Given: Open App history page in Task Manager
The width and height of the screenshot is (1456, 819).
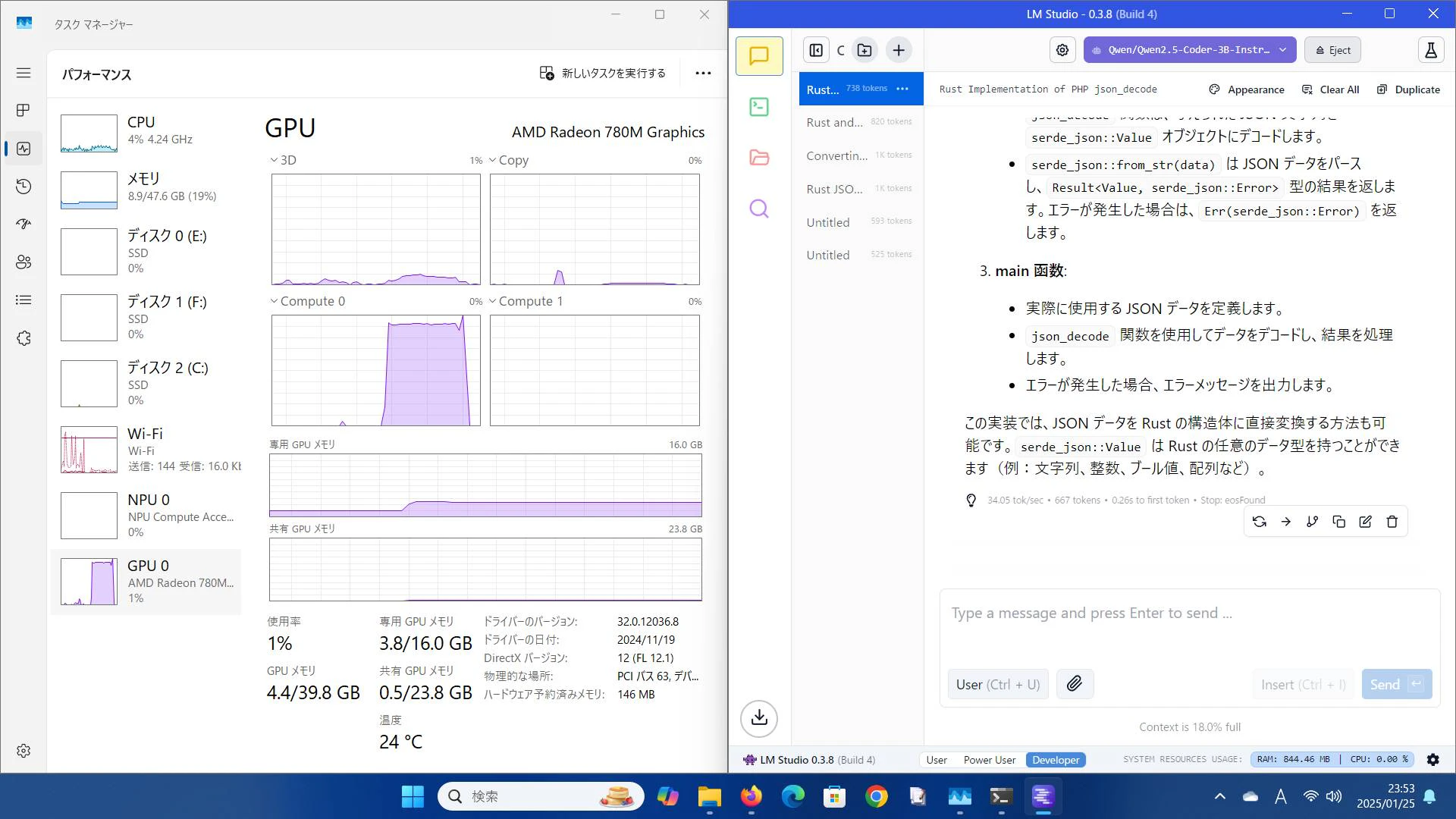Looking at the screenshot, I should click(x=24, y=187).
